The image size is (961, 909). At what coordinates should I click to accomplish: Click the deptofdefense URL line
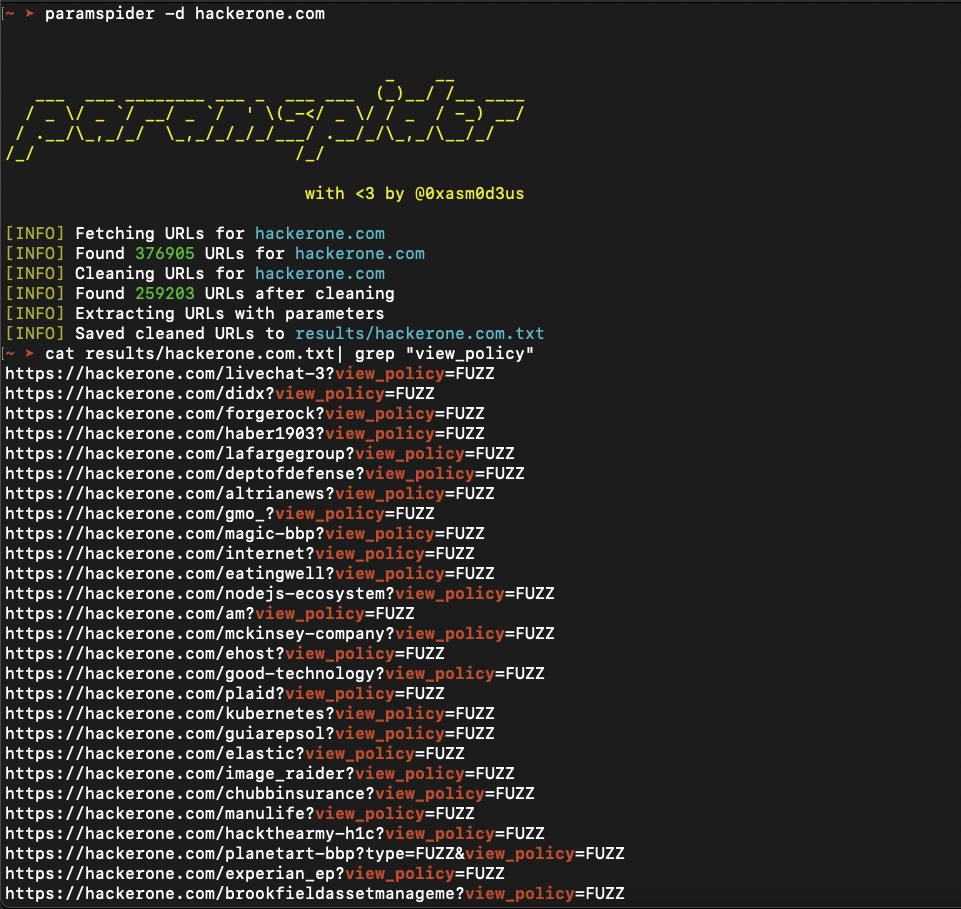click(x=265, y=474)
